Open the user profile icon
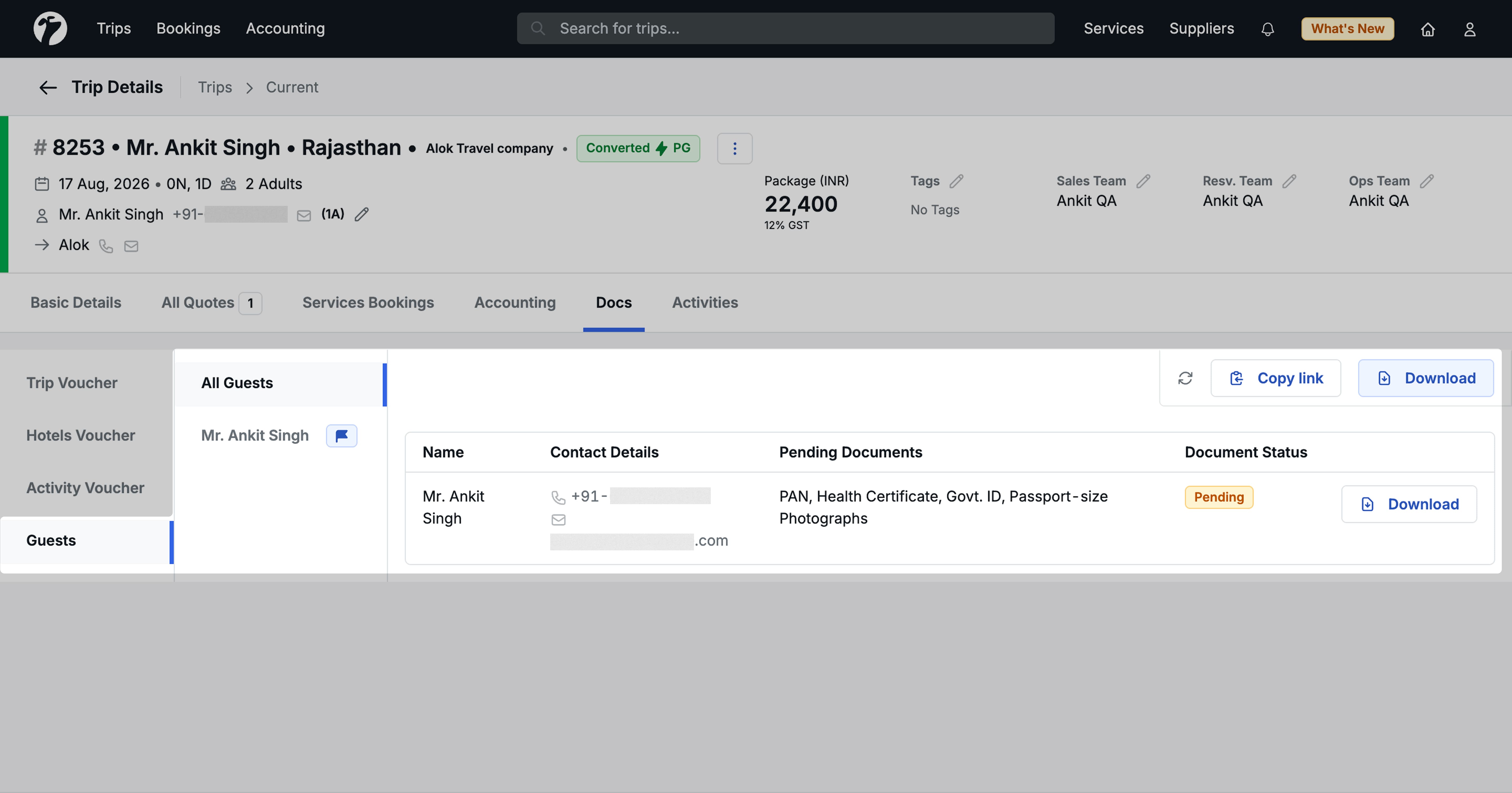 (1469, 29)
